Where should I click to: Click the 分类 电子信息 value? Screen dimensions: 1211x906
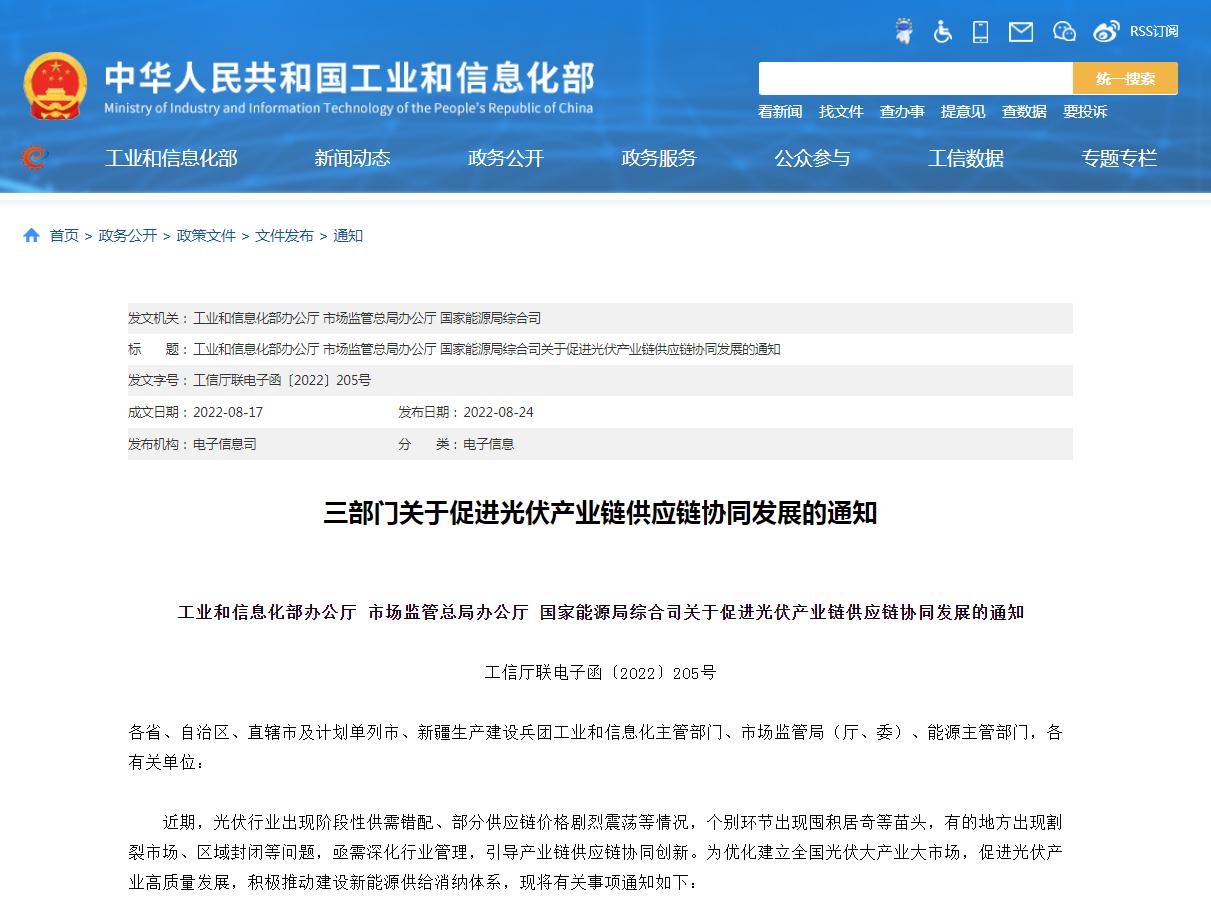(489, 444)
